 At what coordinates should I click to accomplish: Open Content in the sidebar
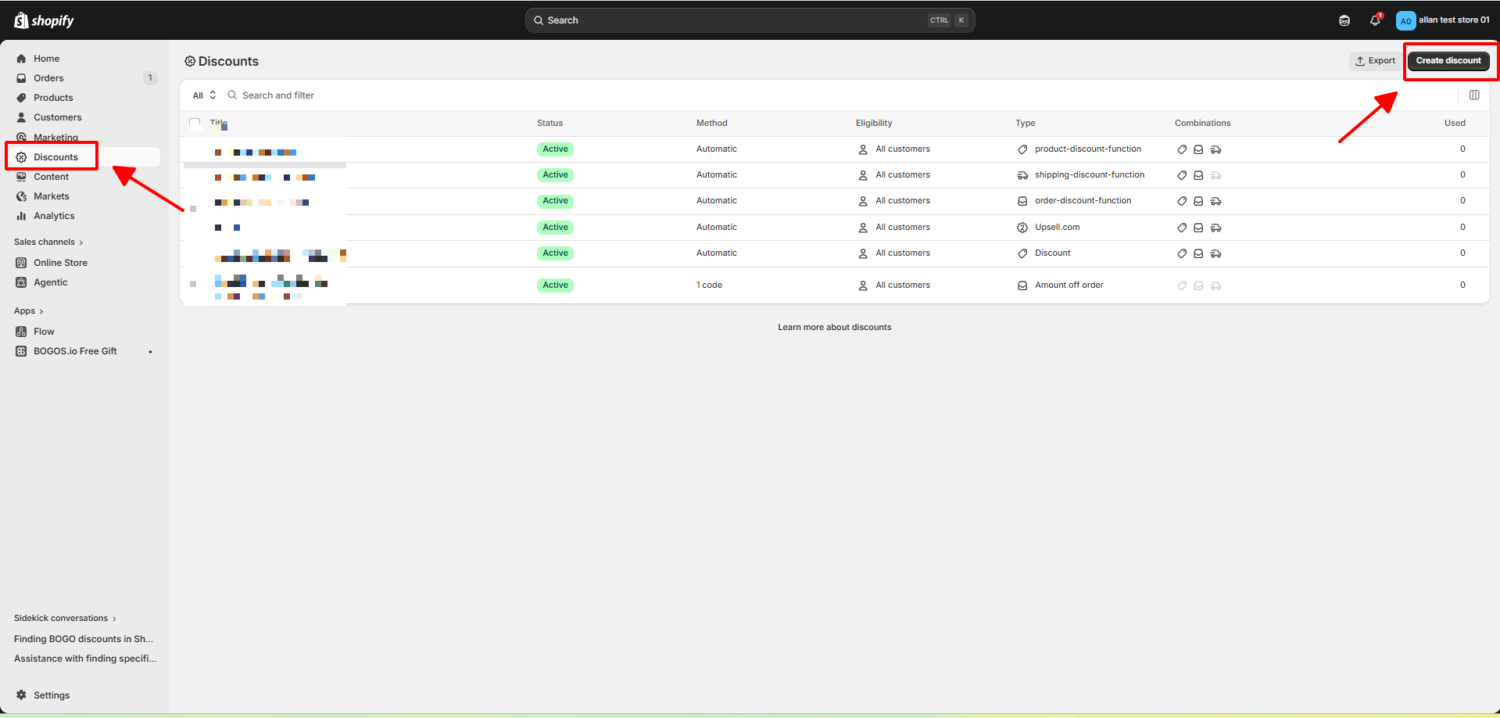pos(51,177)
